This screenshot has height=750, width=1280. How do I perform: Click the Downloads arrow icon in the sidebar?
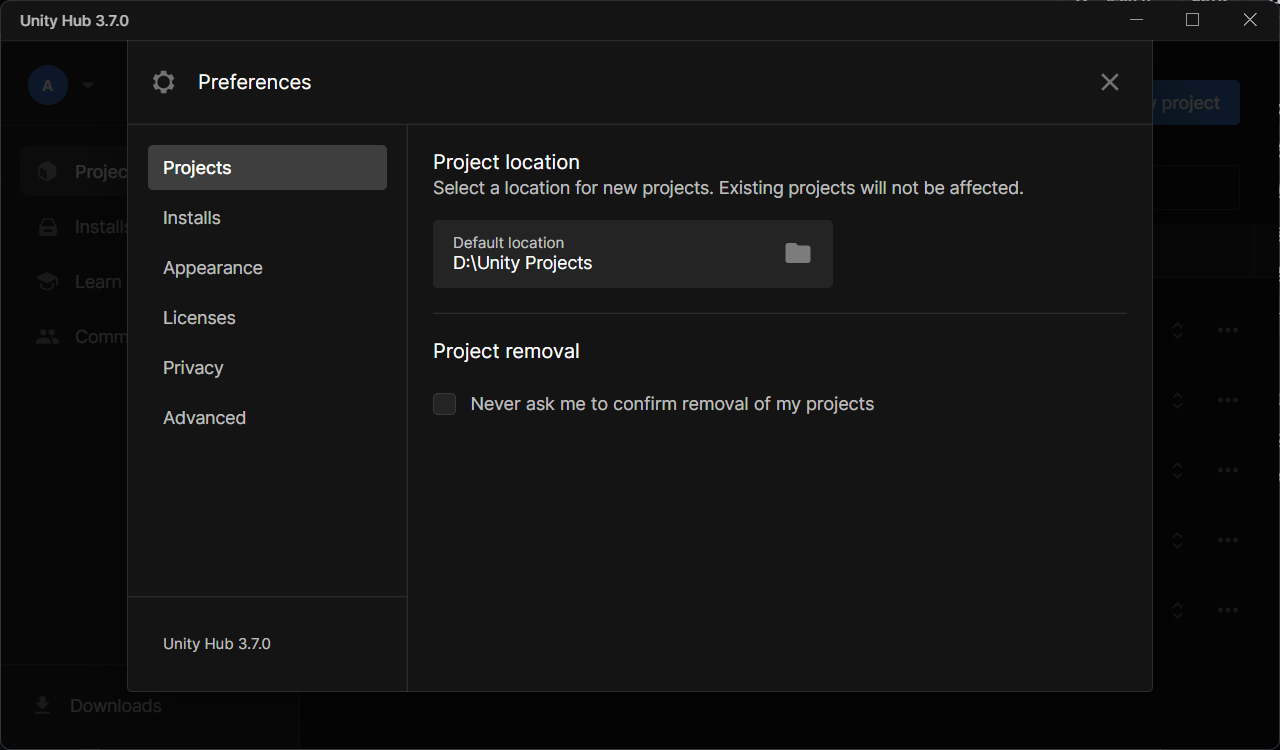[x=43, y=706]
